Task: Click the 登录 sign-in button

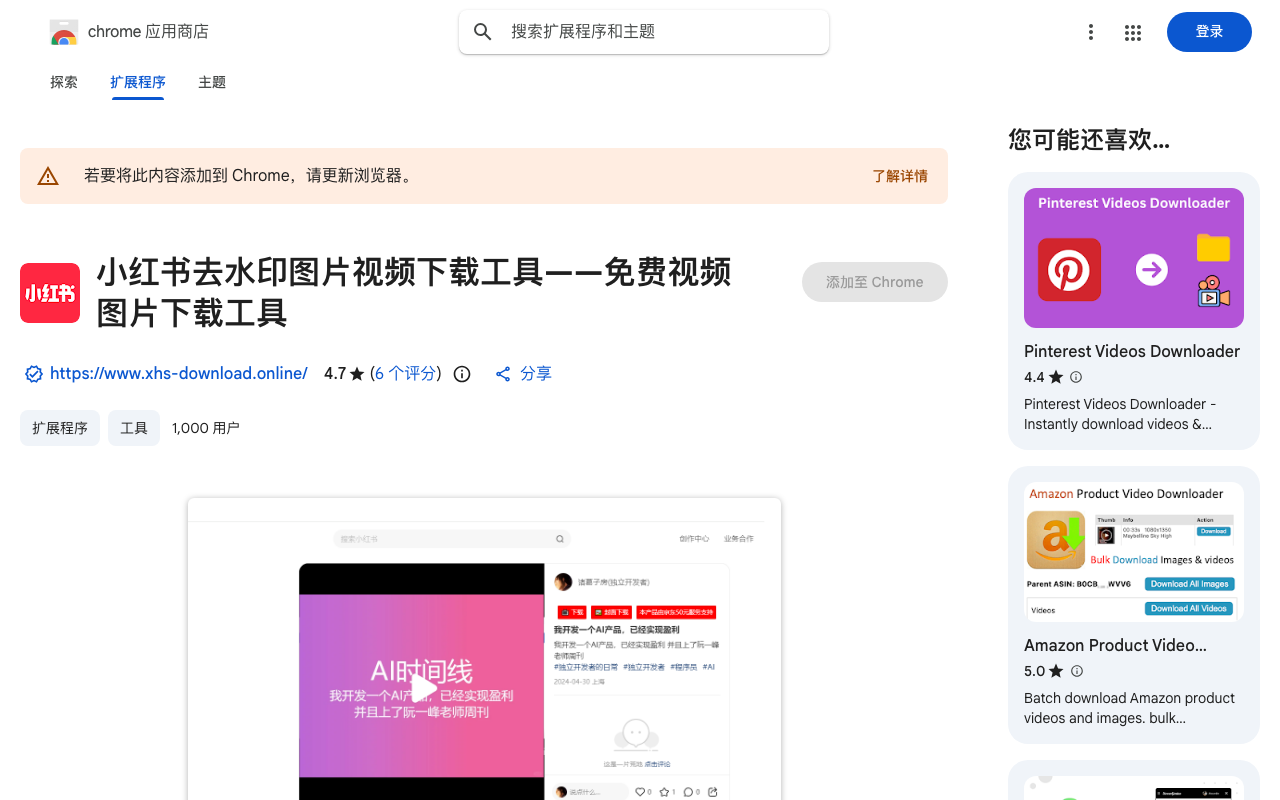Action: [1209, 32]
